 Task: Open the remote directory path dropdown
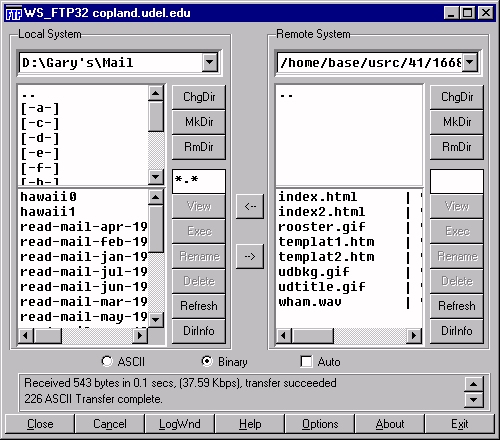pos(470,62)
